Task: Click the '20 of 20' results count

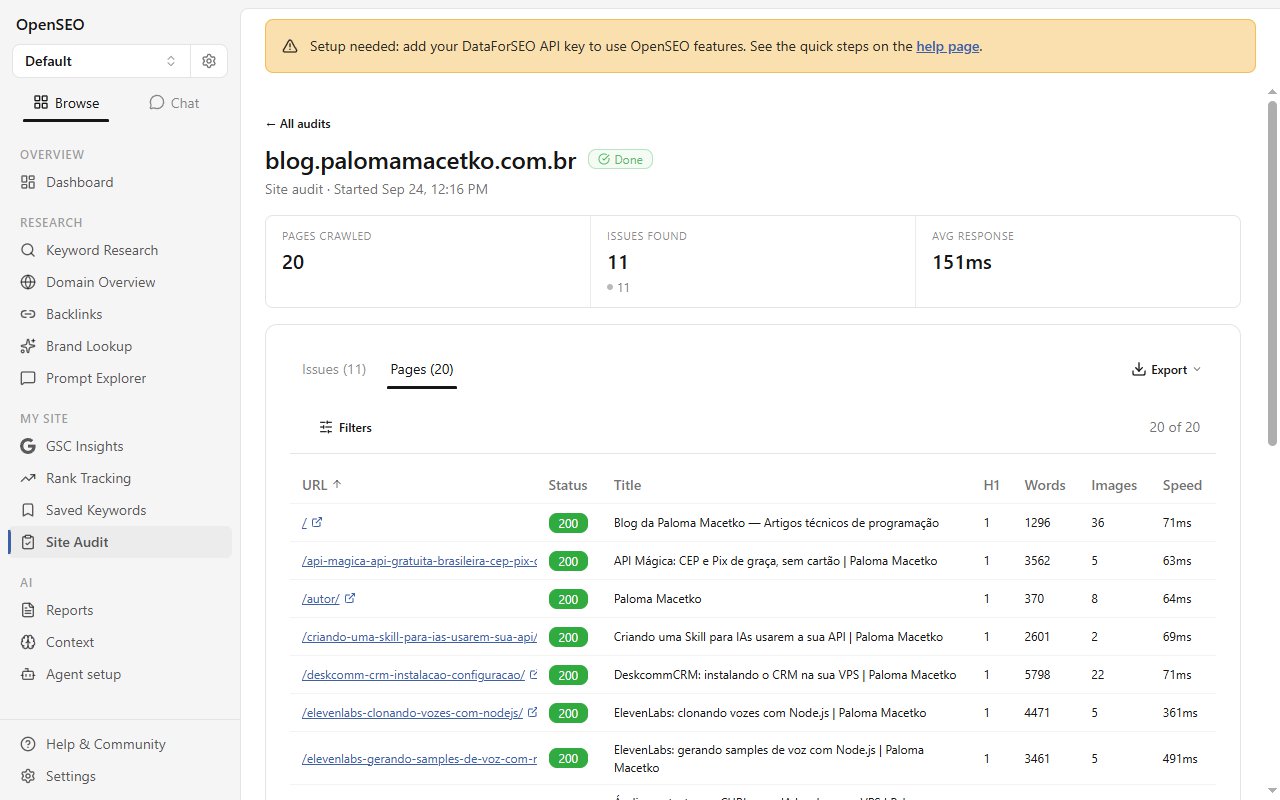Action: tap(1175, 427)
